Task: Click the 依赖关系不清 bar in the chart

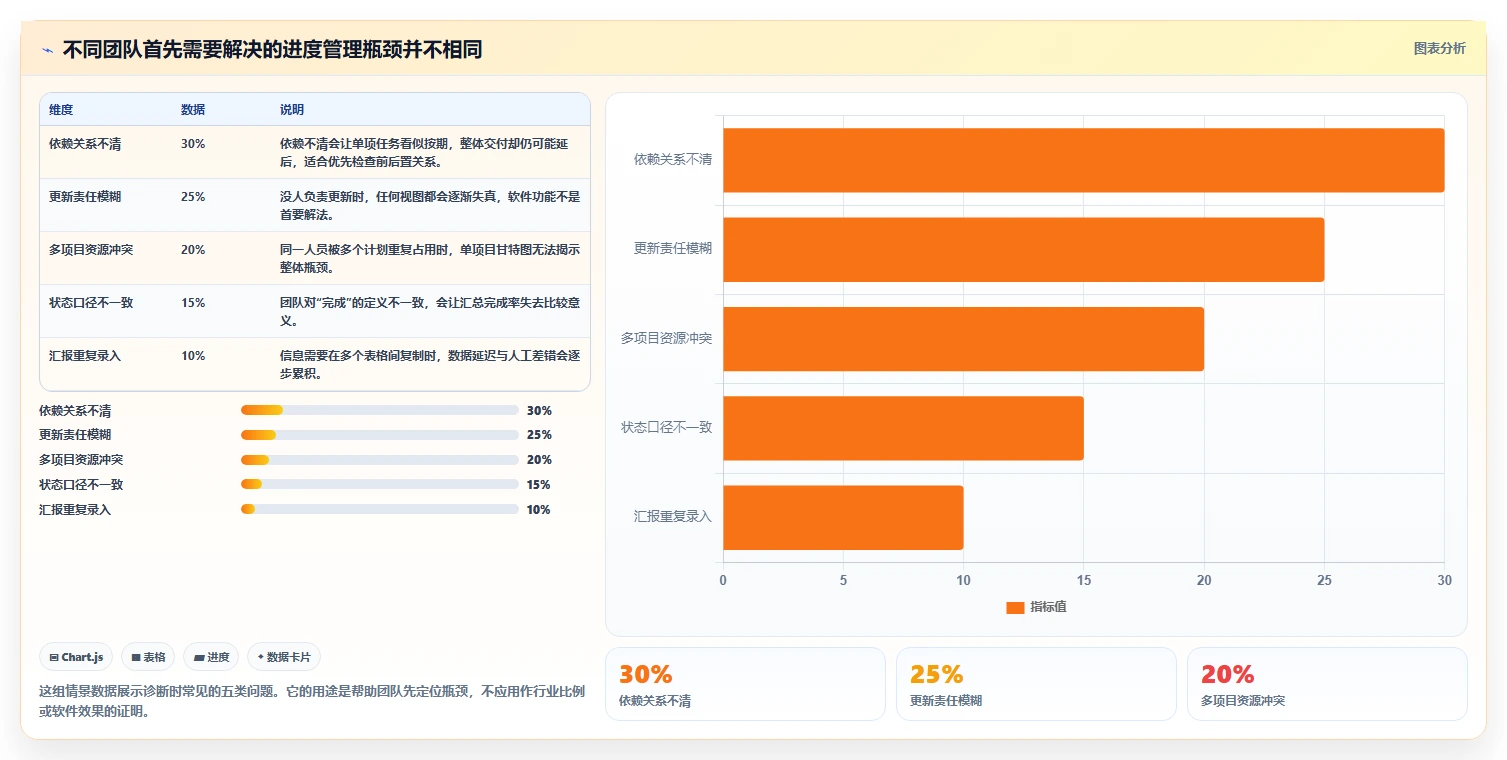Action: coord(1083,160)
